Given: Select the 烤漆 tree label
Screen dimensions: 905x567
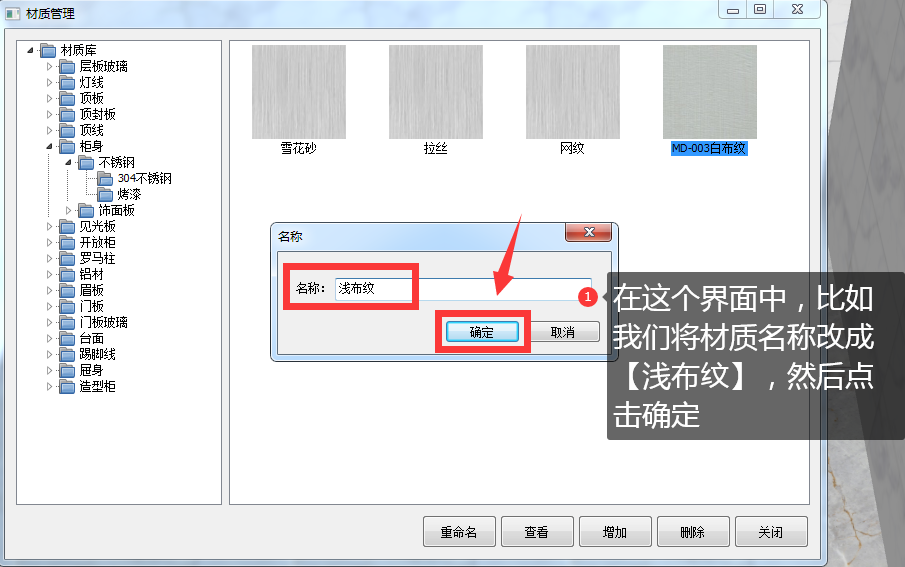Looking at the screenshot, I should (129, 195).
